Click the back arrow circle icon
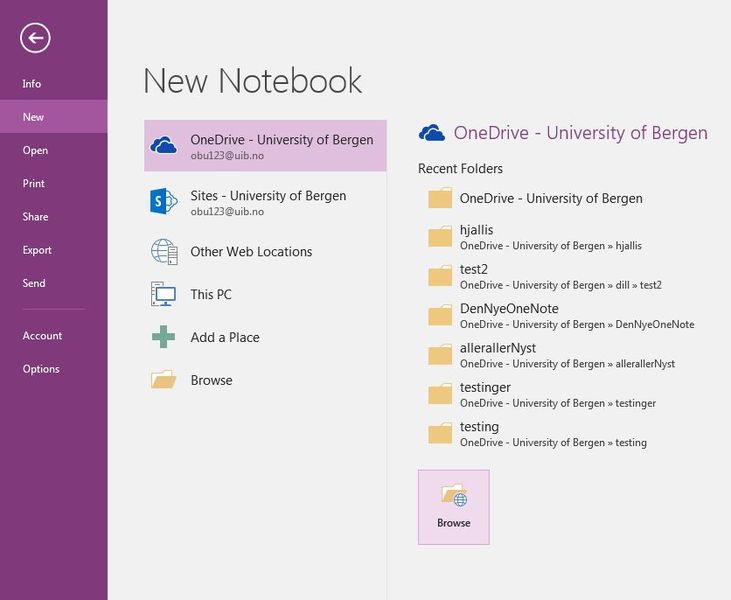731x600 pixels. click(x=35, y=38)
